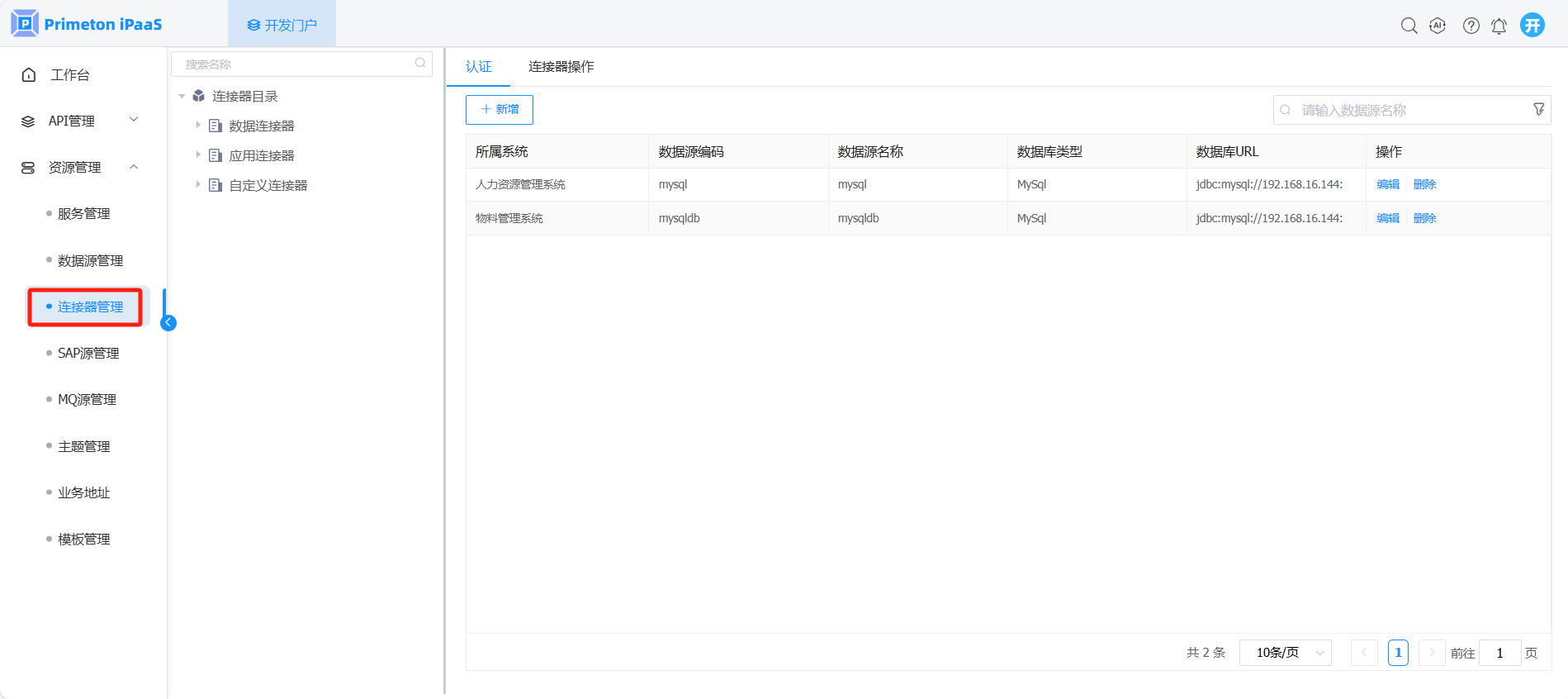1568x699 pixels.
Task: Expand the 应用连接器 tree node
Action: (198, 155)
